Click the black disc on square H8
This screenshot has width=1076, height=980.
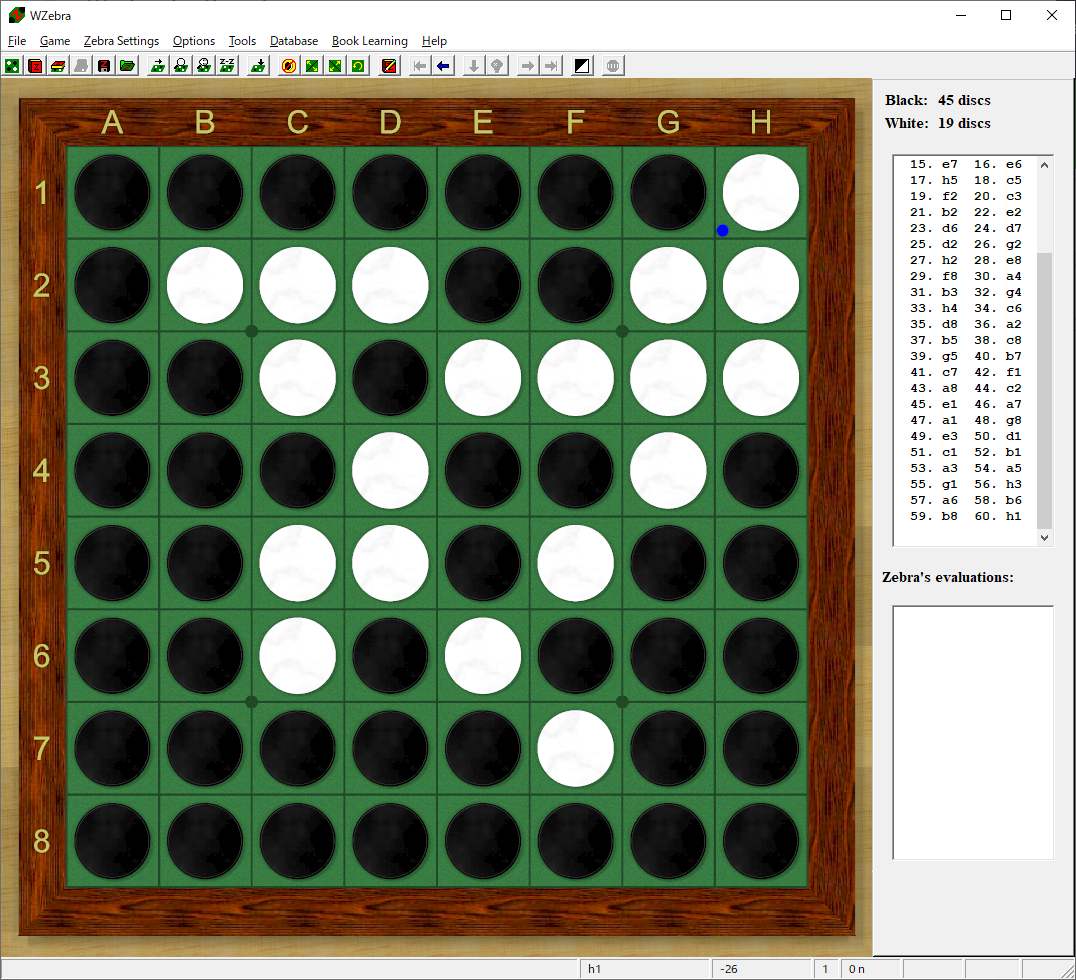(760, 841)
